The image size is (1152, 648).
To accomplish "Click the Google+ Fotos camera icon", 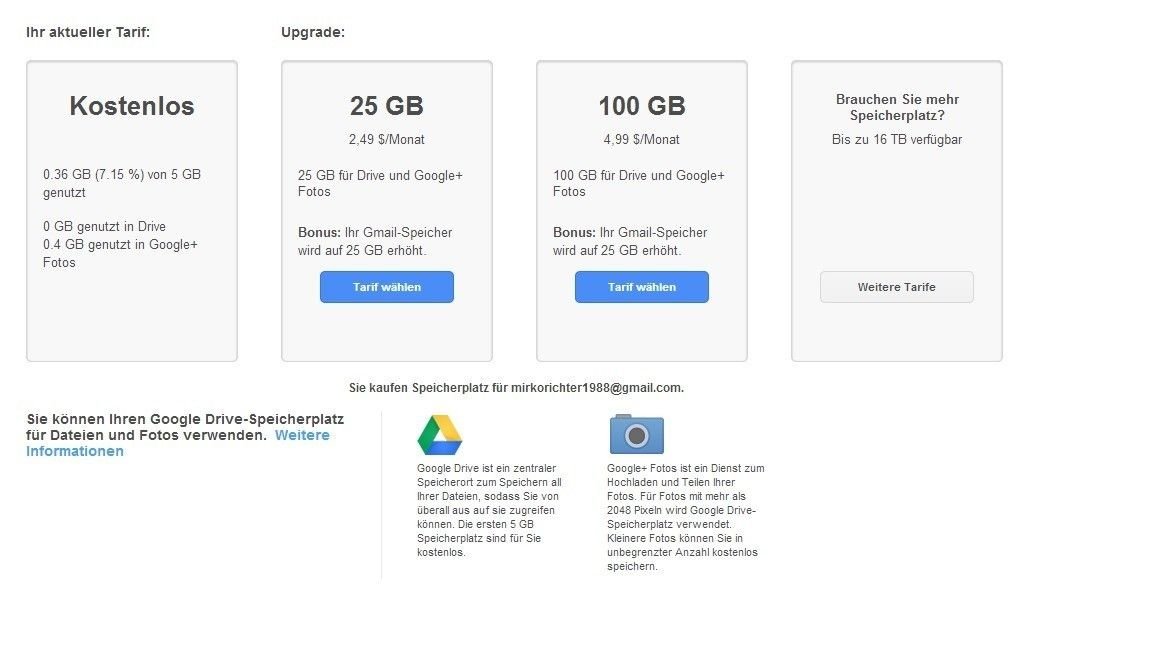I will tap(636, 434).
